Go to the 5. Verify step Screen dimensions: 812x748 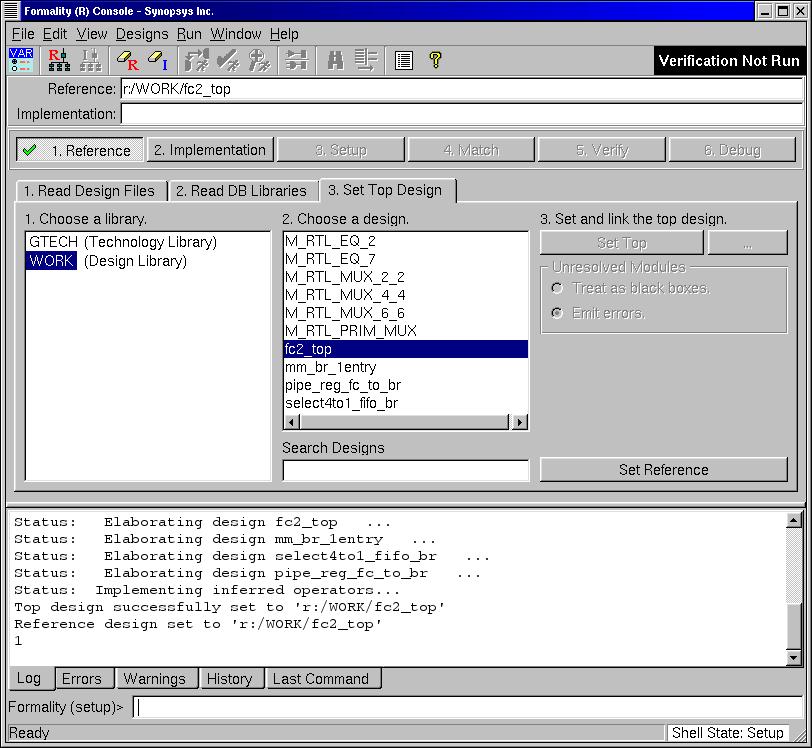pos(602,150)
